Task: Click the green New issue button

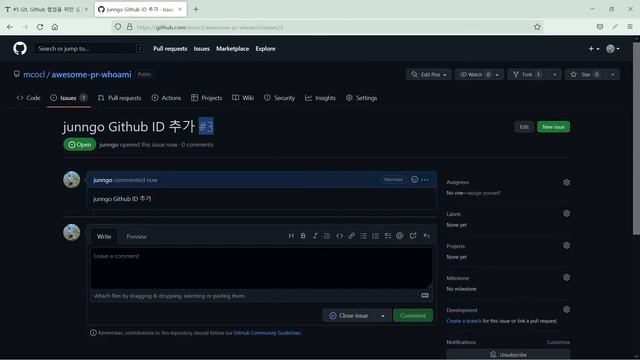Action: click(x=553, y=127)
